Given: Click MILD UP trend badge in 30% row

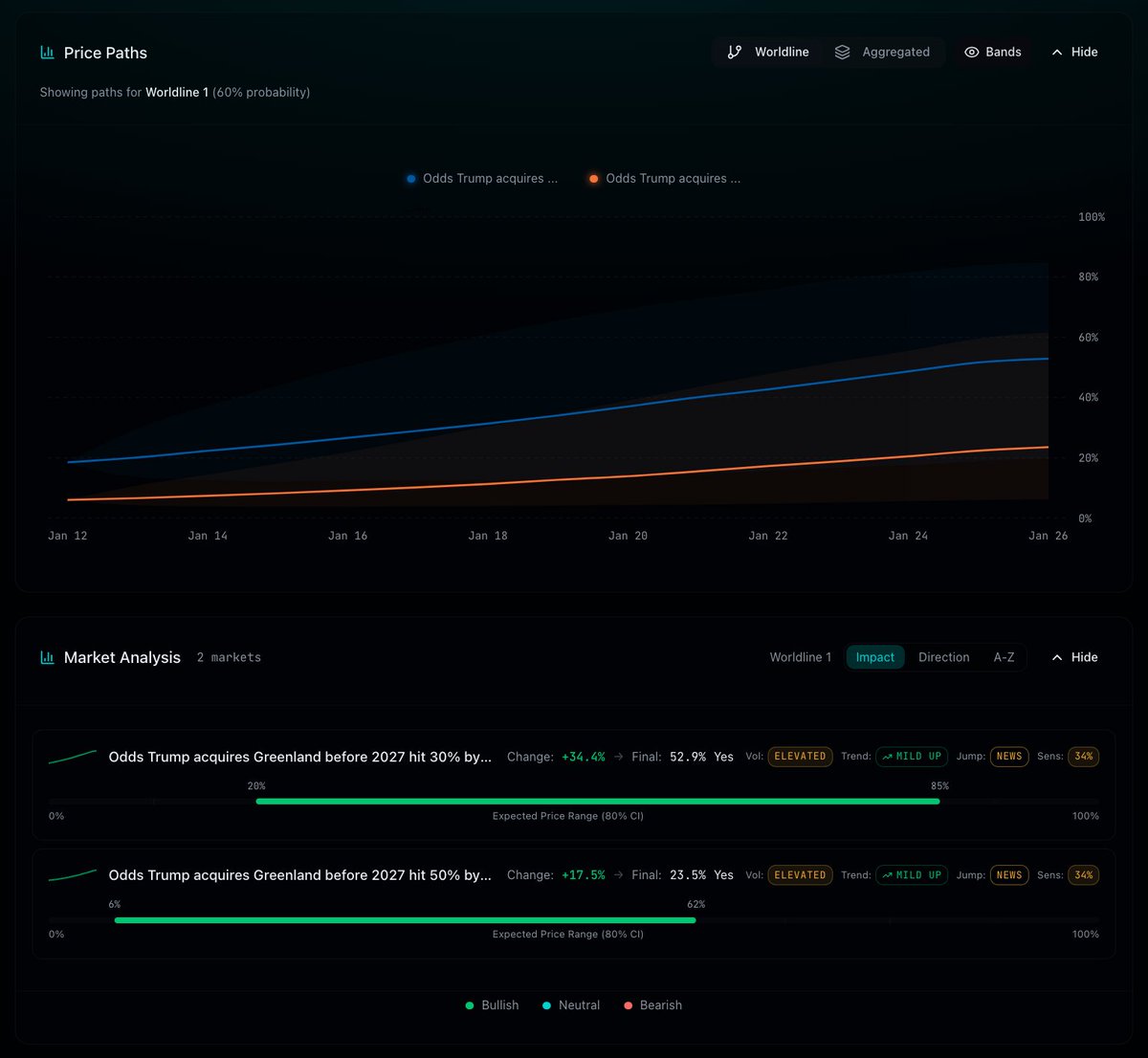Looking at the screenshot, I should pyautogui.click(x=912, y=757).
